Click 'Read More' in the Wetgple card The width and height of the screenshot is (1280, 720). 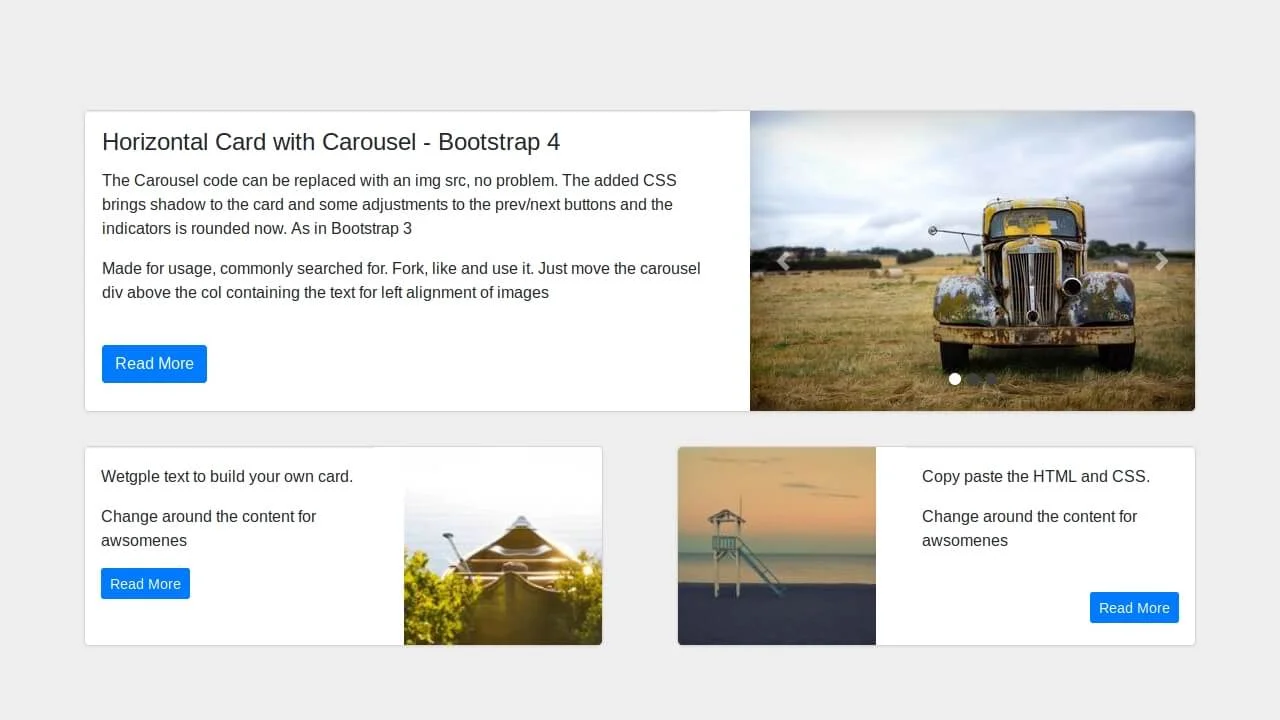pyautogui.click(x=145, y=583)
